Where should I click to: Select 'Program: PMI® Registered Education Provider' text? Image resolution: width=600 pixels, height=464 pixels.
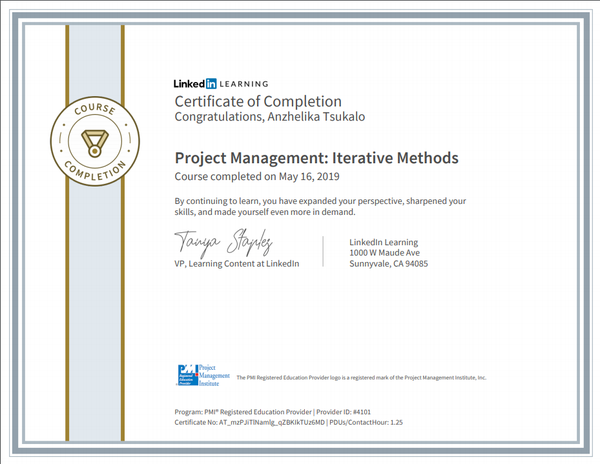click(243, 412)
